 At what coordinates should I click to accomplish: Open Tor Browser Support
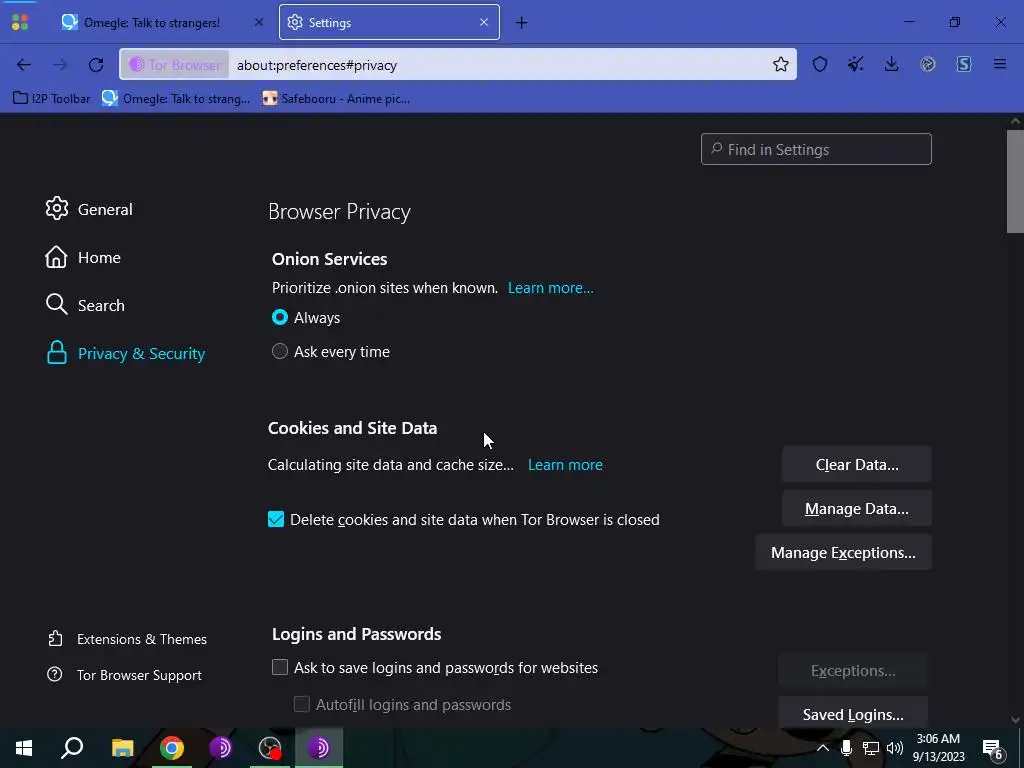[124, 675]
